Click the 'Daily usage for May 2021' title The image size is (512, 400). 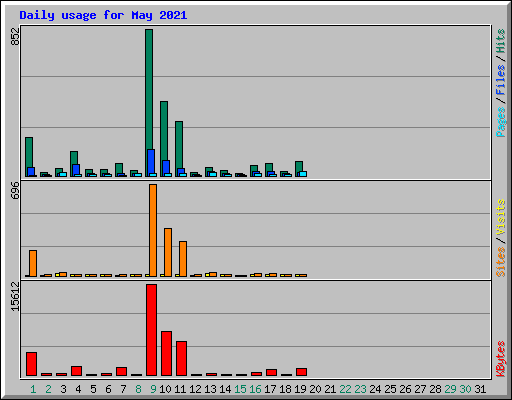tap(103, 15)
